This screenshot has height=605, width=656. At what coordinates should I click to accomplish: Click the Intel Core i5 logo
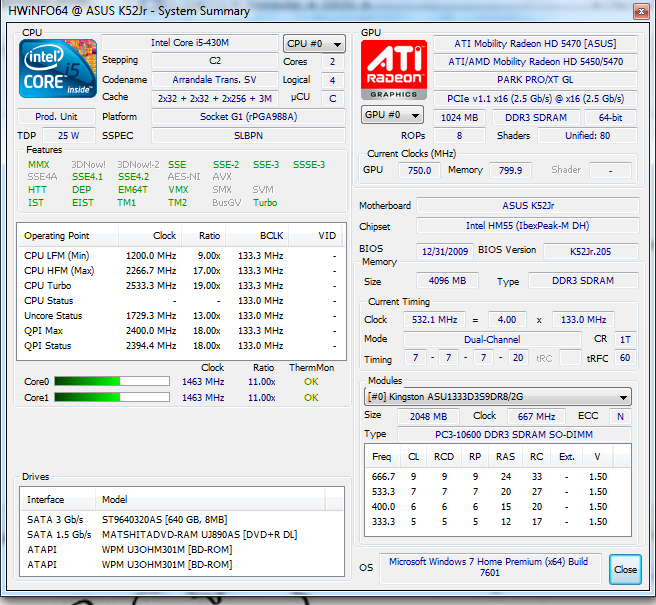58,69
